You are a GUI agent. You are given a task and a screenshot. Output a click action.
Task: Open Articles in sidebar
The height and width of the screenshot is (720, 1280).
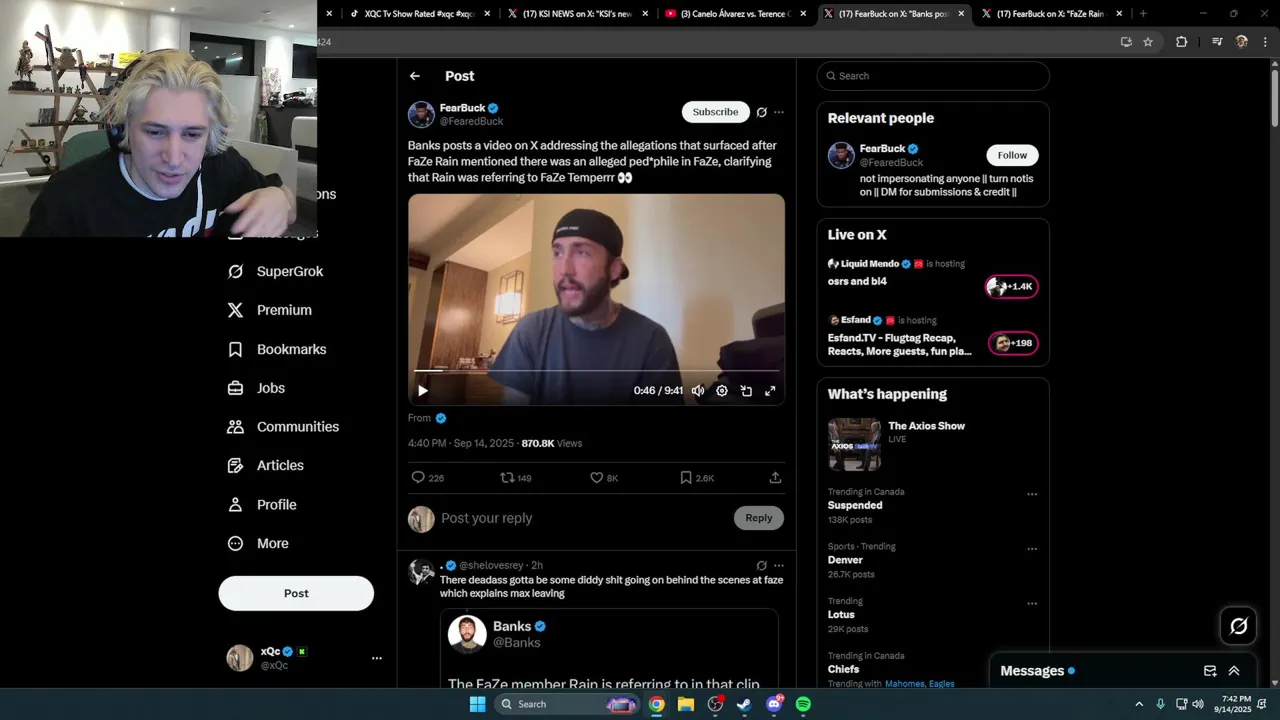[x=265, y=465]
